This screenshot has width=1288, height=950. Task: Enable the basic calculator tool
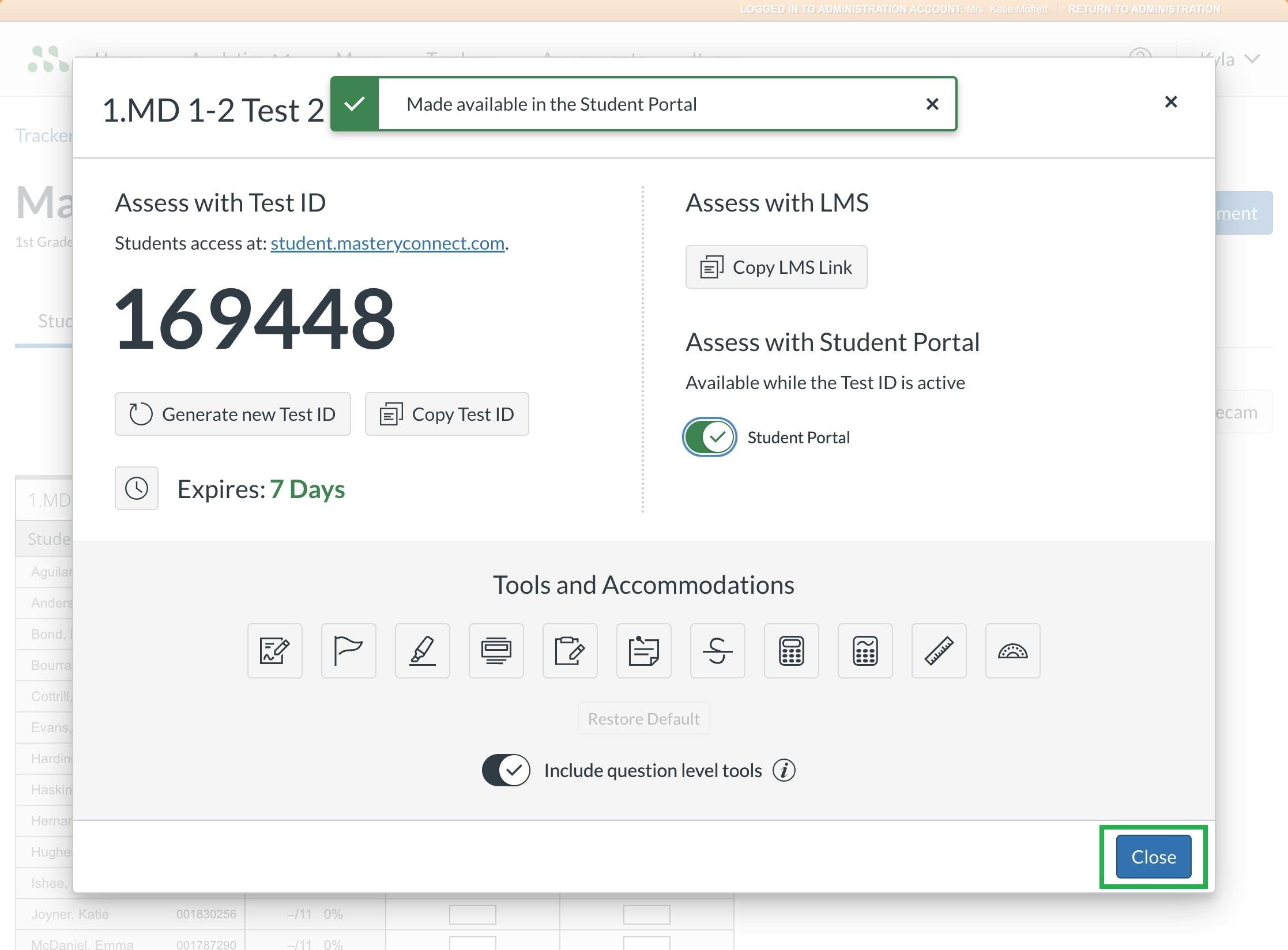tap(791, 651)
